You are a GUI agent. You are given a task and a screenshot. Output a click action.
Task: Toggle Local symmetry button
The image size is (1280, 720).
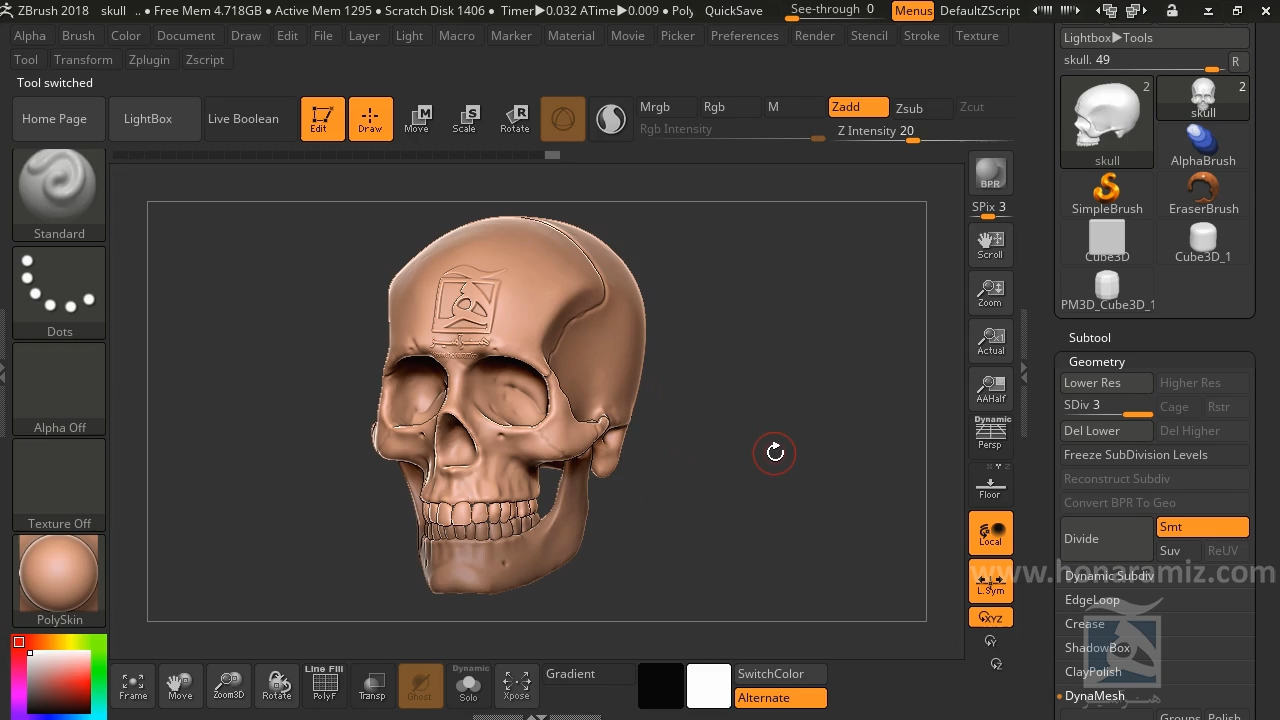[990, 533]
